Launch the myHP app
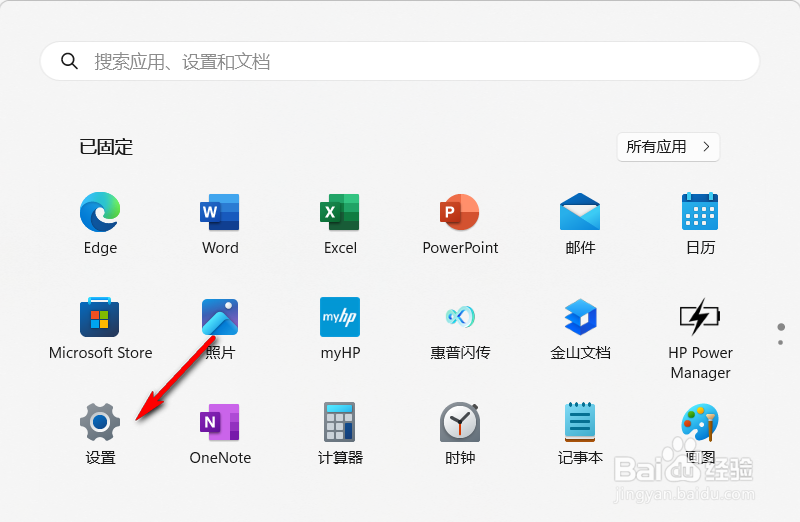Image resolution: width=800 pixels, height=522 pixels. point(340,328)
